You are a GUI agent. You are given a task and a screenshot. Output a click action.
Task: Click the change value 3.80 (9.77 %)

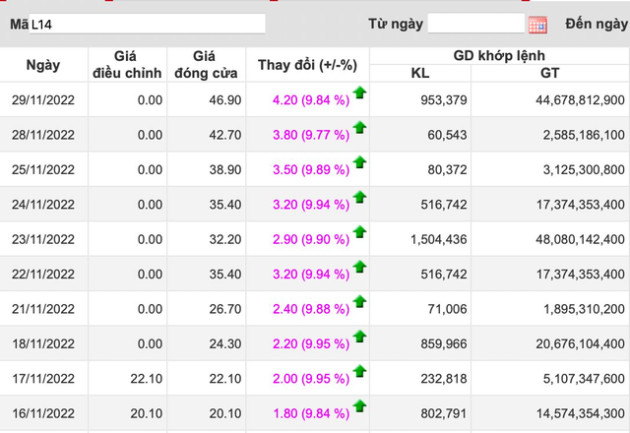tap(311, 135)
